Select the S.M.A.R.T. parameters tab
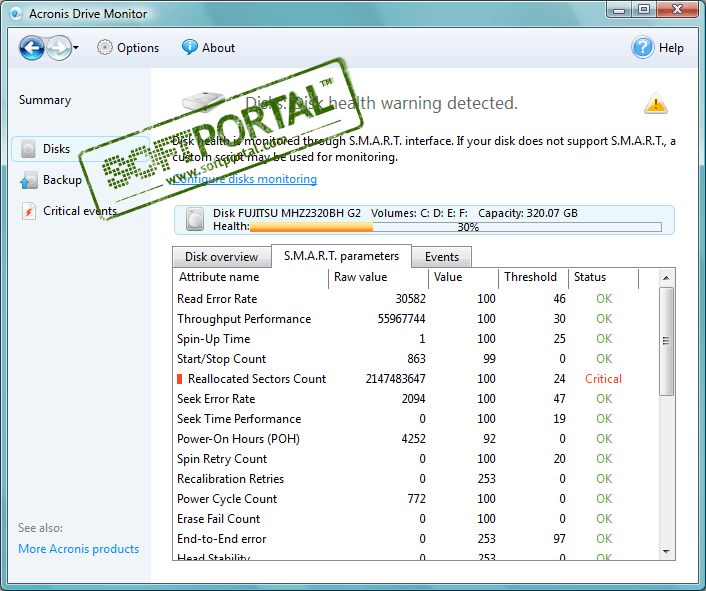Screen dimensions: 706x591 point(341,256)
